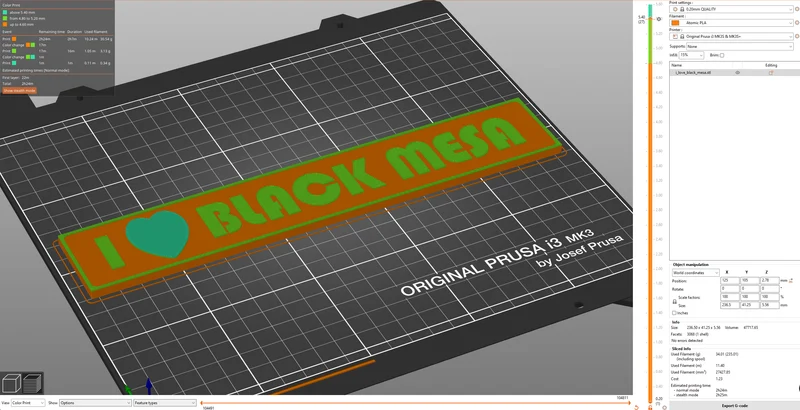800x410 pixels.
Task: Select the i_love_black_mesa.stl object row
Action: pyautogui.click(x=735, y=73)
